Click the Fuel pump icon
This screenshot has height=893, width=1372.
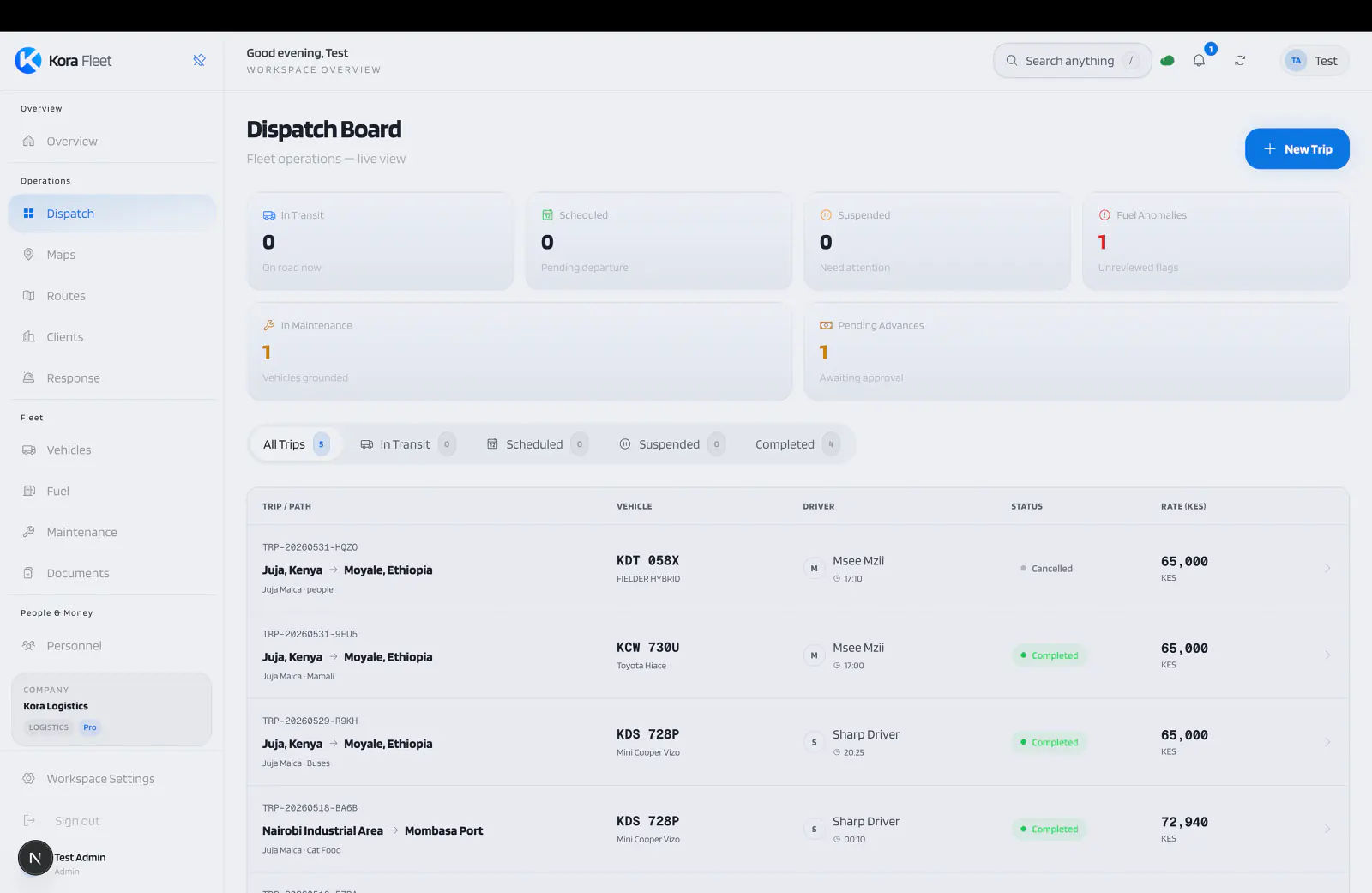(28, 492)
